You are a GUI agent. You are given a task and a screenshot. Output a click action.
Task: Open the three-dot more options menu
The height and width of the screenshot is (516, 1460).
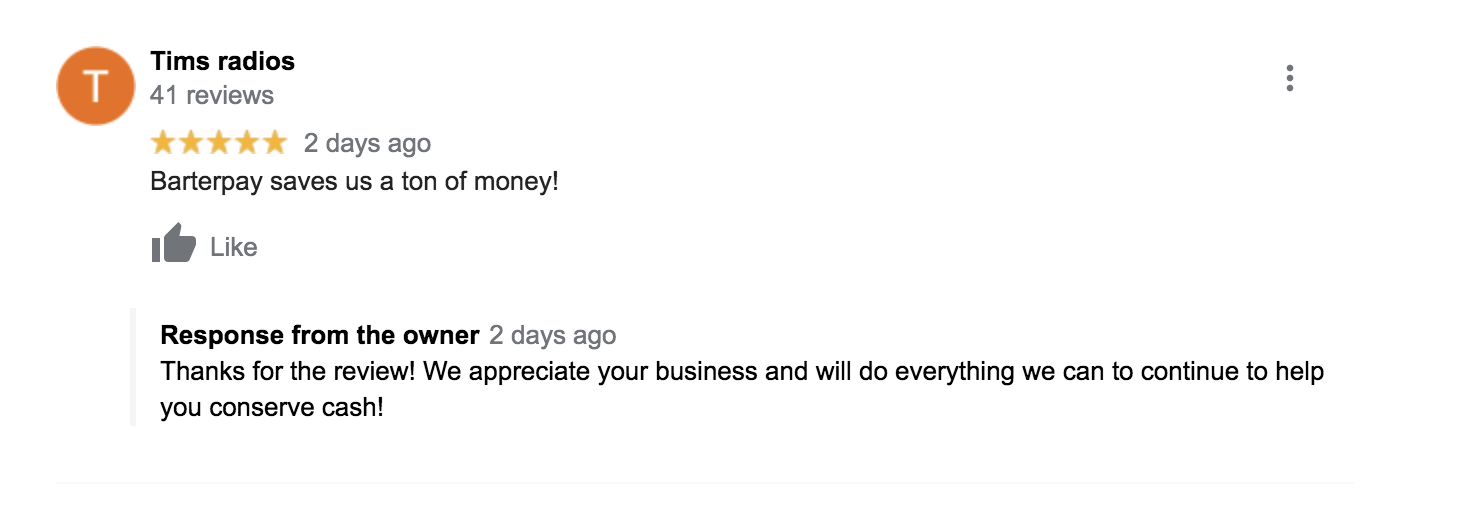1290,78
